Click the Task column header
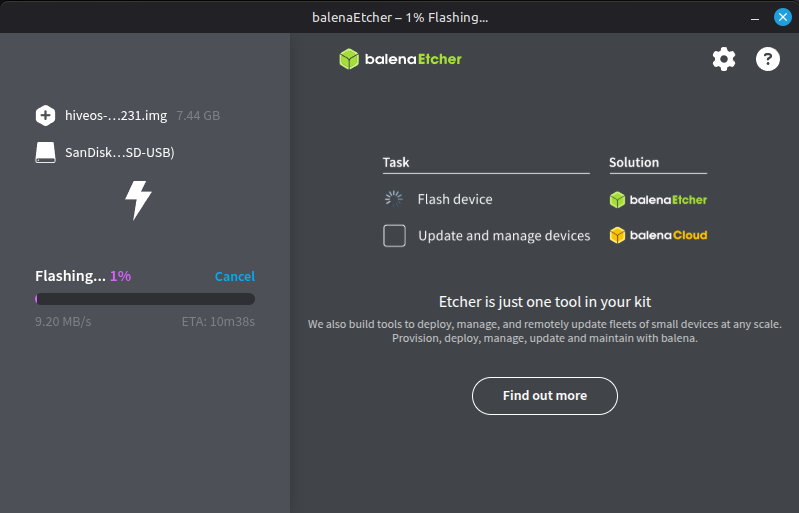Viewport: 799px width, 513px height. tap(396, 163)
